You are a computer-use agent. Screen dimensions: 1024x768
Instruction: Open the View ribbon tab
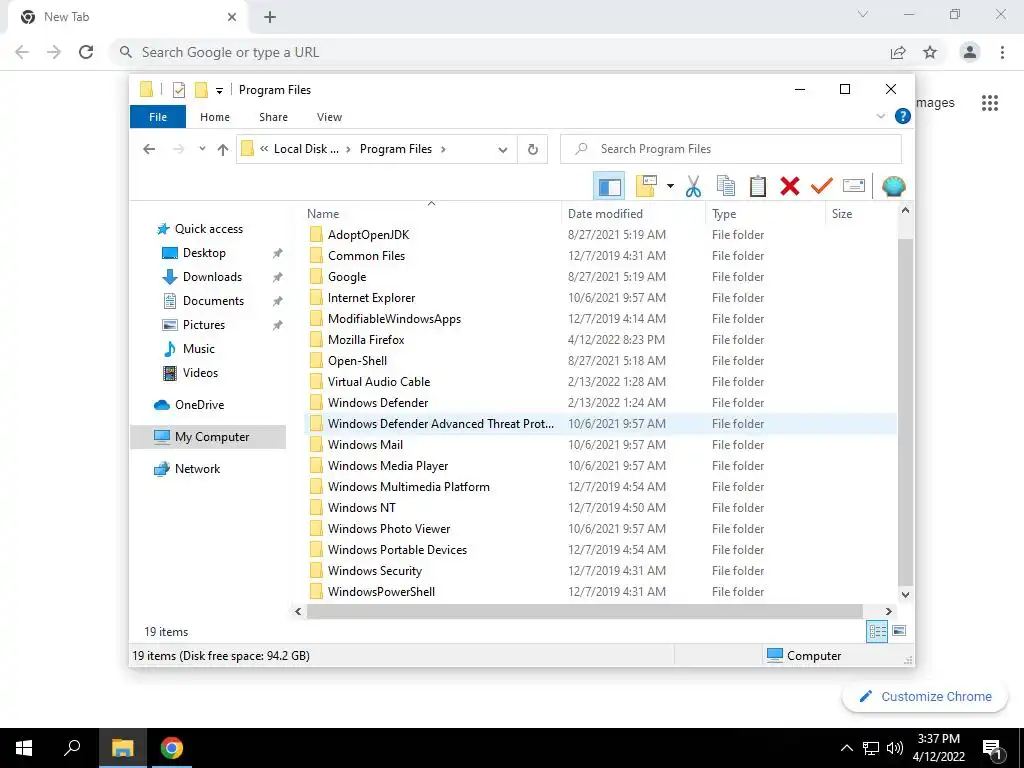point(329,117)
